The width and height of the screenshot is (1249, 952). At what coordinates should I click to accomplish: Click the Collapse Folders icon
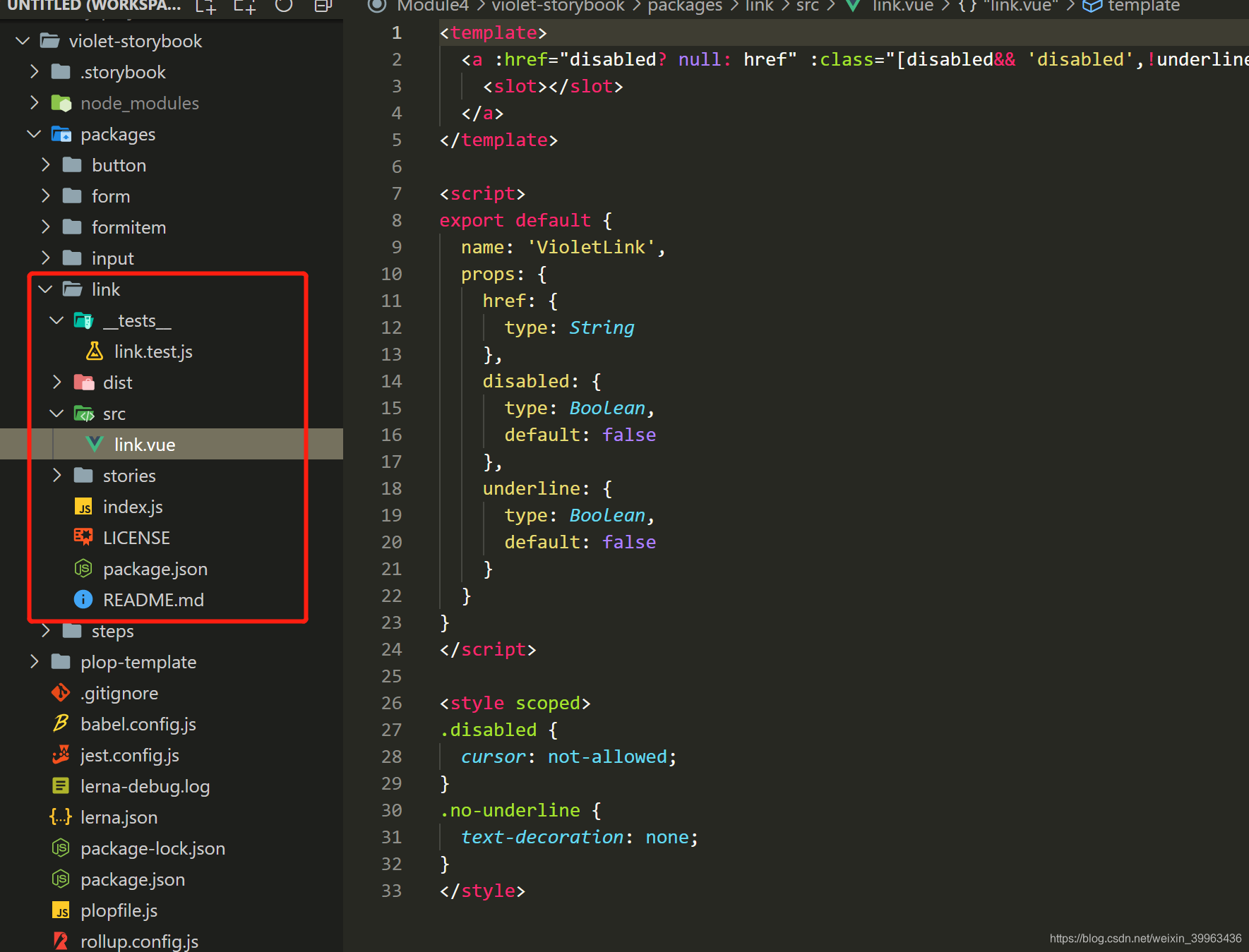tap(323, 6)
